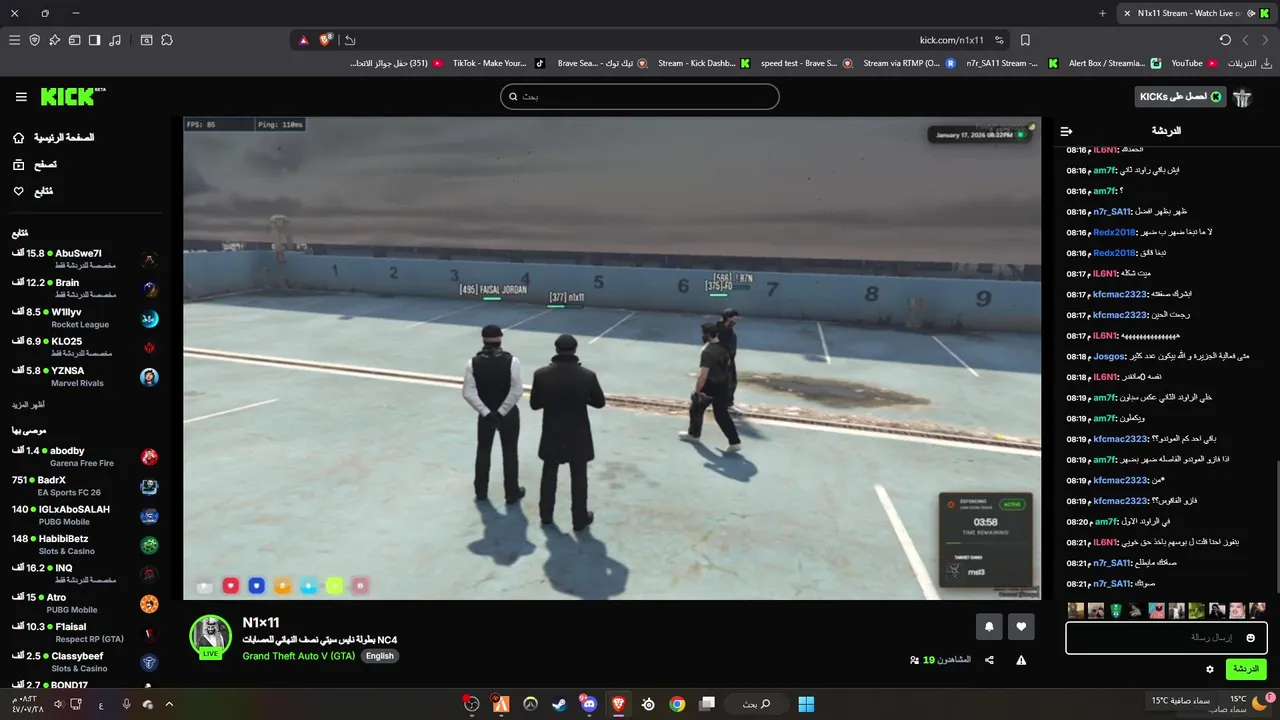
Task: Open the tab search icon in toolbar
Action: pyautogui.click(x=146, y=40)
